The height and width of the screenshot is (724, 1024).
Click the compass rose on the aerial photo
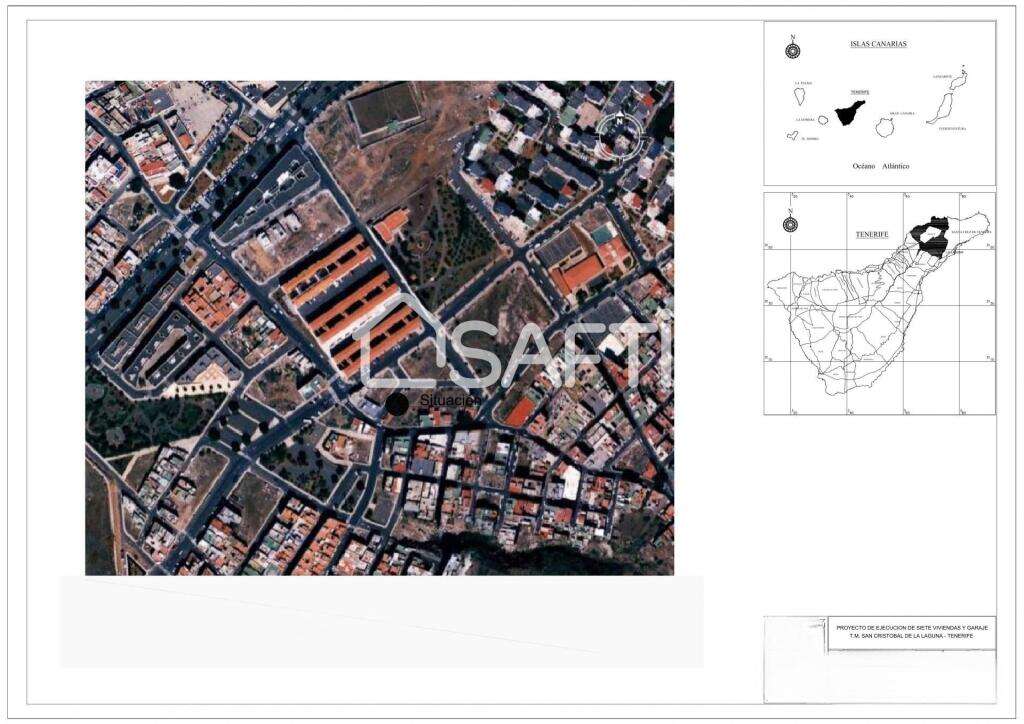[620, 137]
